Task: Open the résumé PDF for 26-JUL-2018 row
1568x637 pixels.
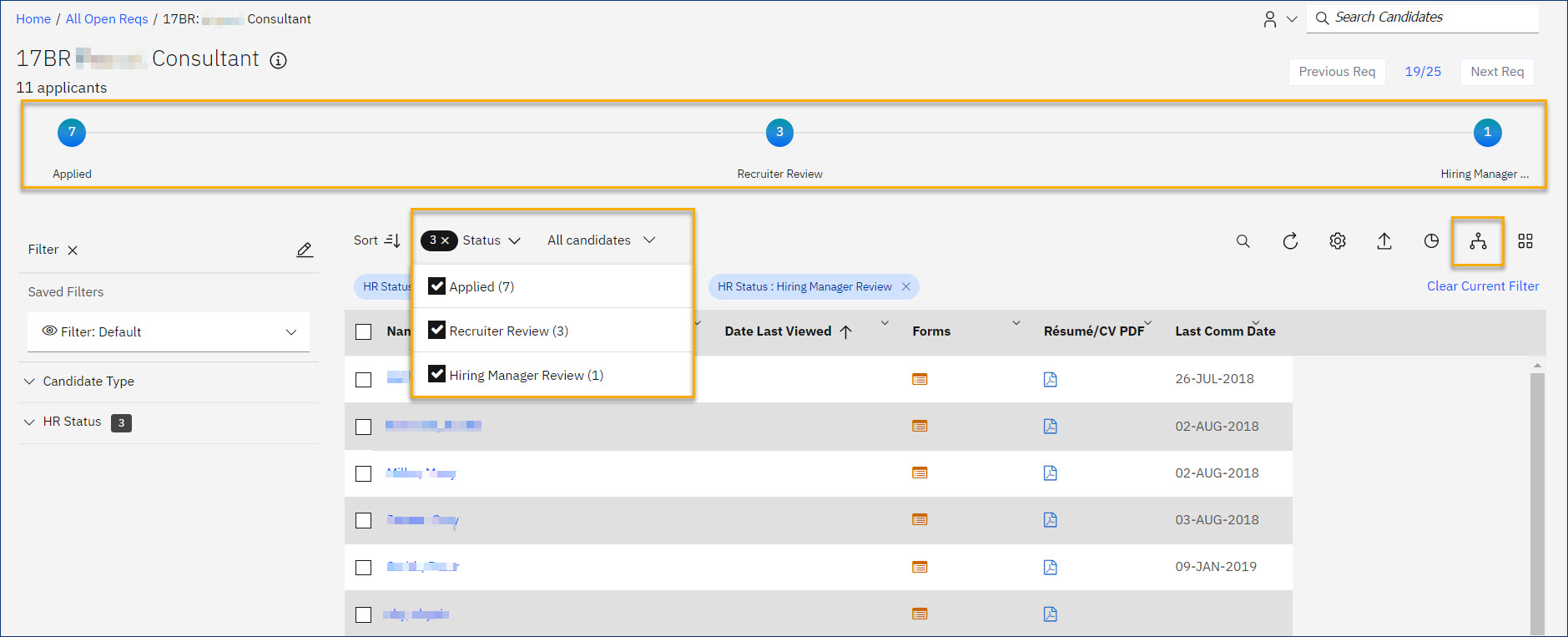Action: click(1050, 379)
